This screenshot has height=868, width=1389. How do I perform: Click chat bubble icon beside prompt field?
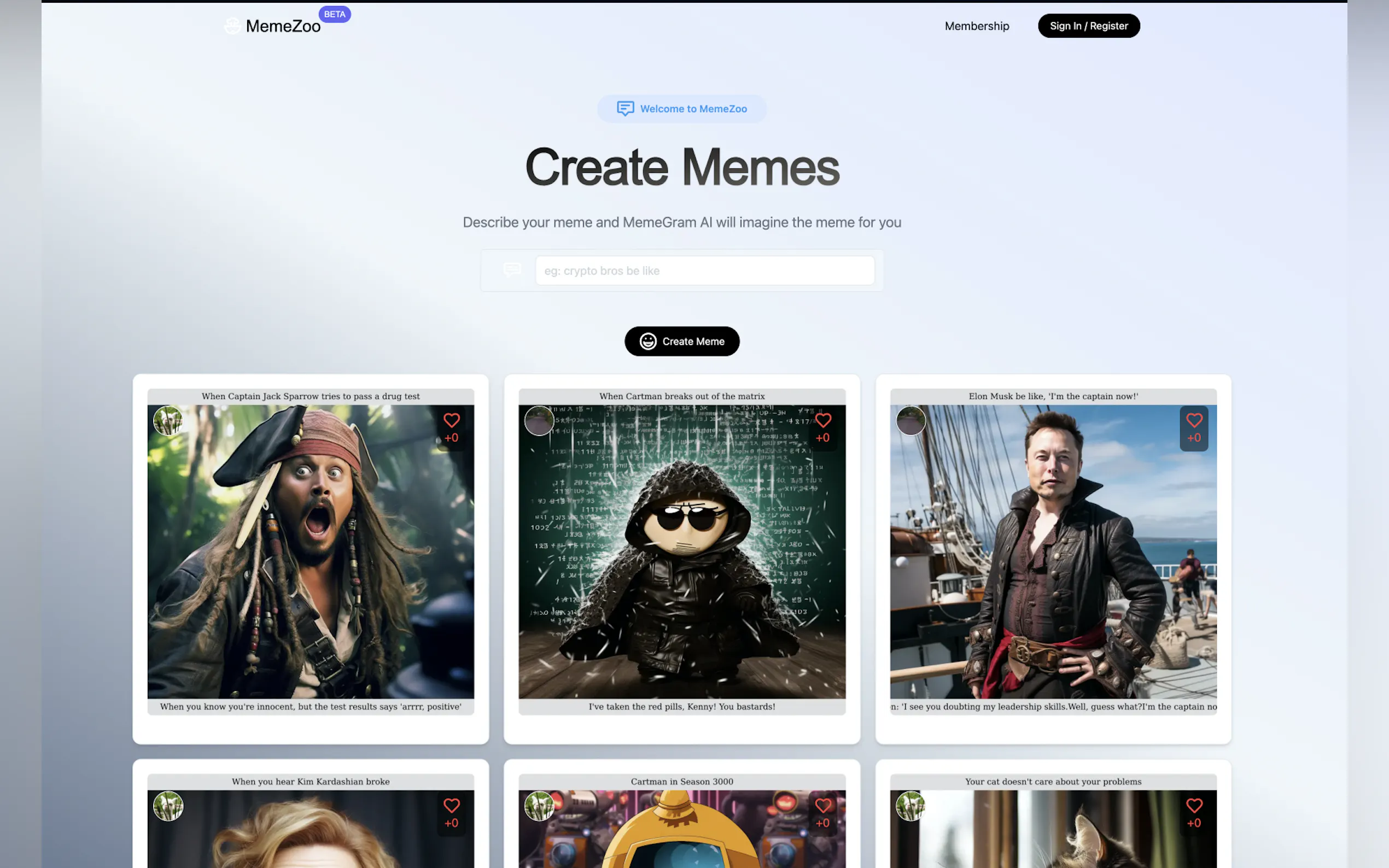512,270
